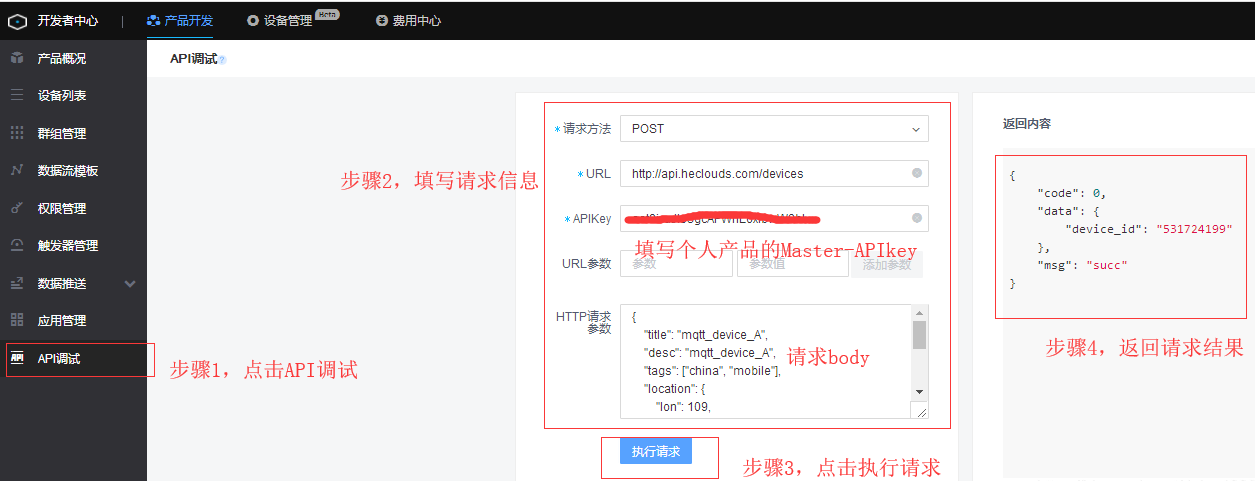Click the 触发器管理 icon
Viewport: 1255px width, 481px height.
[x=17, y=245]
